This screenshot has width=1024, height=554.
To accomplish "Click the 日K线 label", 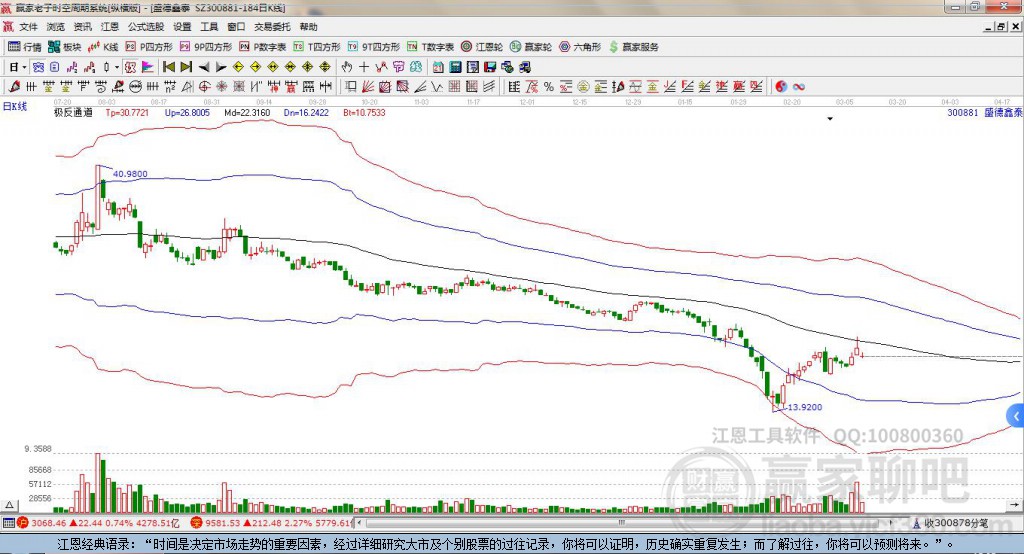I will point(15,106).
